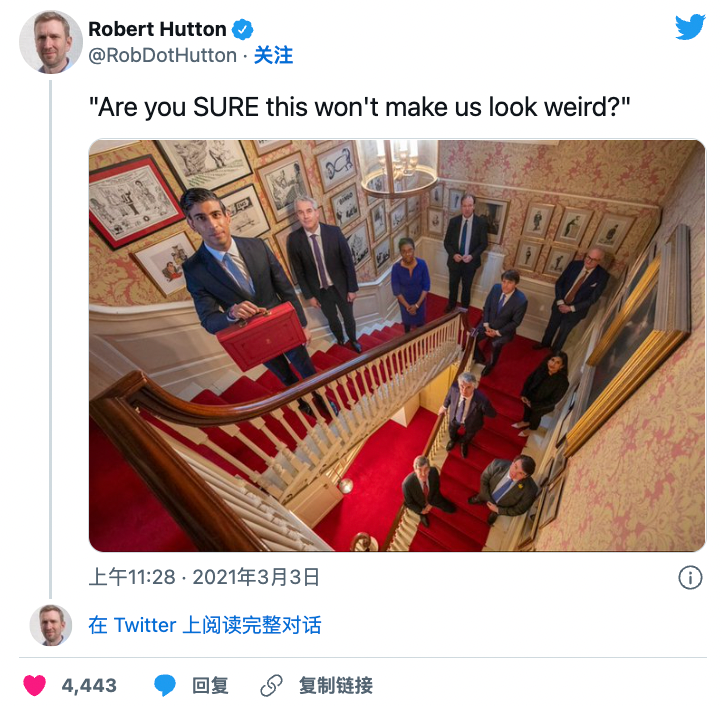Image resolution: width=722 pixels, height=706 pixels.
Task: Click the blue verified badge
Action: pos(242,29)
